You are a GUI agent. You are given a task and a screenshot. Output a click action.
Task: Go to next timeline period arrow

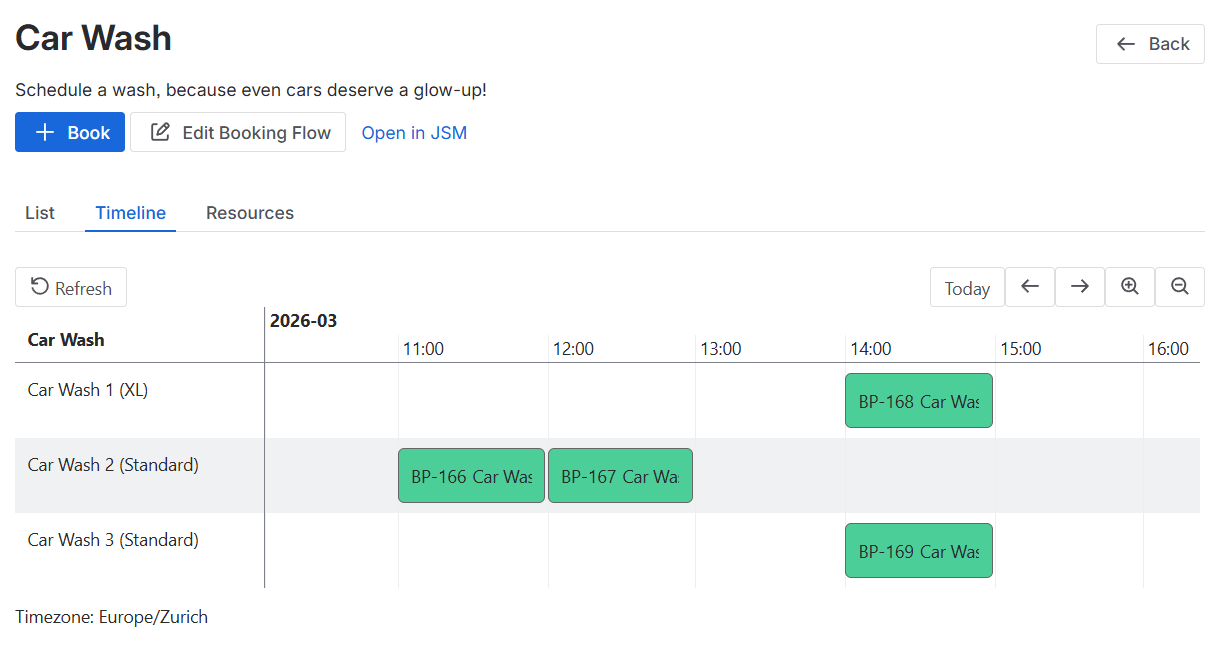[1080, 287]
